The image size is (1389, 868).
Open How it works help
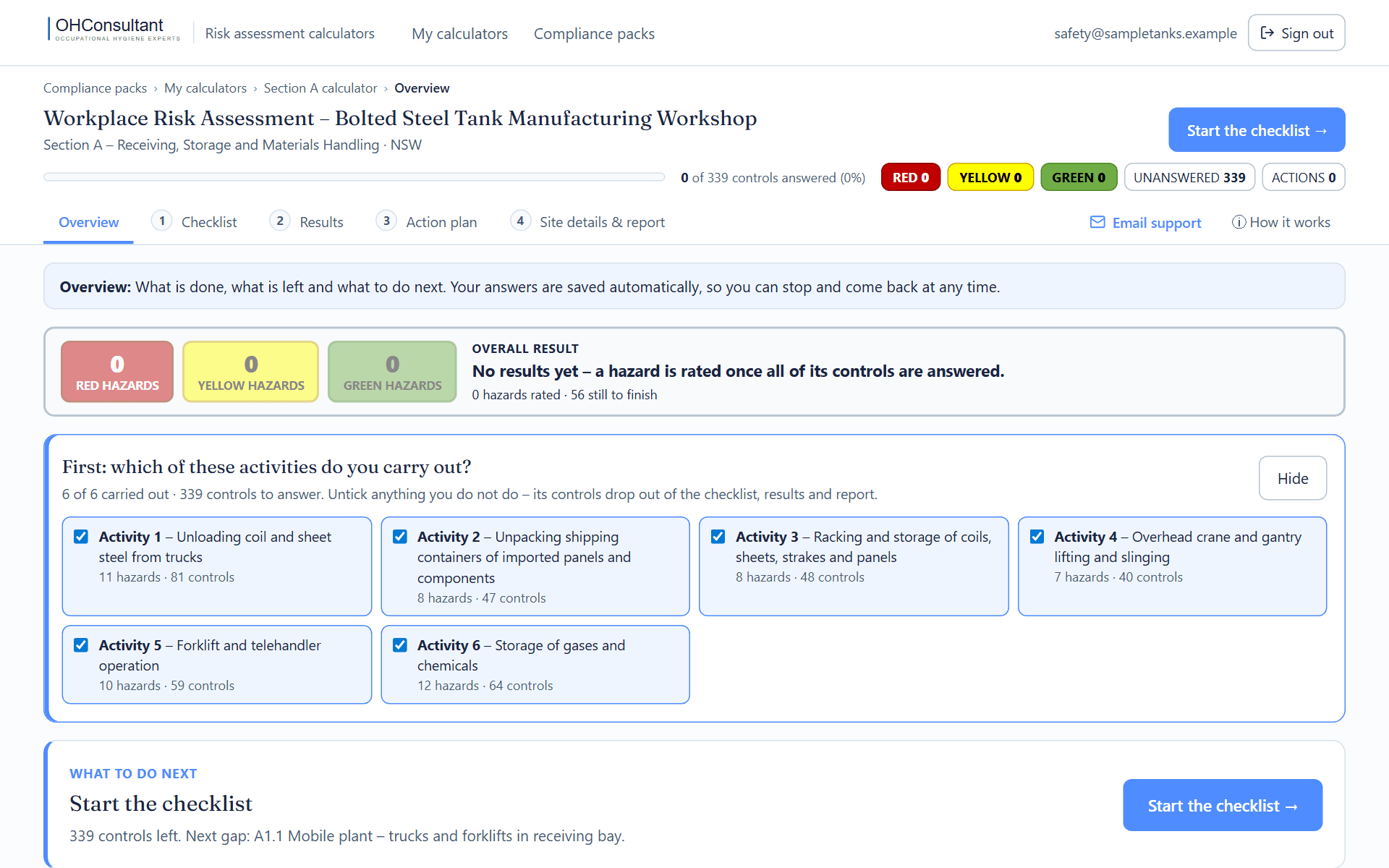point(1281,222)
